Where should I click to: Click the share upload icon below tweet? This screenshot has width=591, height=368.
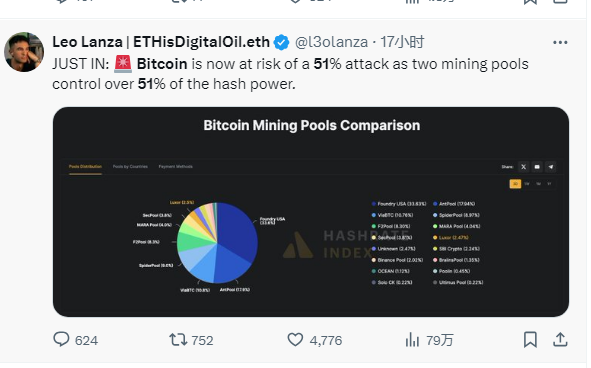(x=560, y=340)
